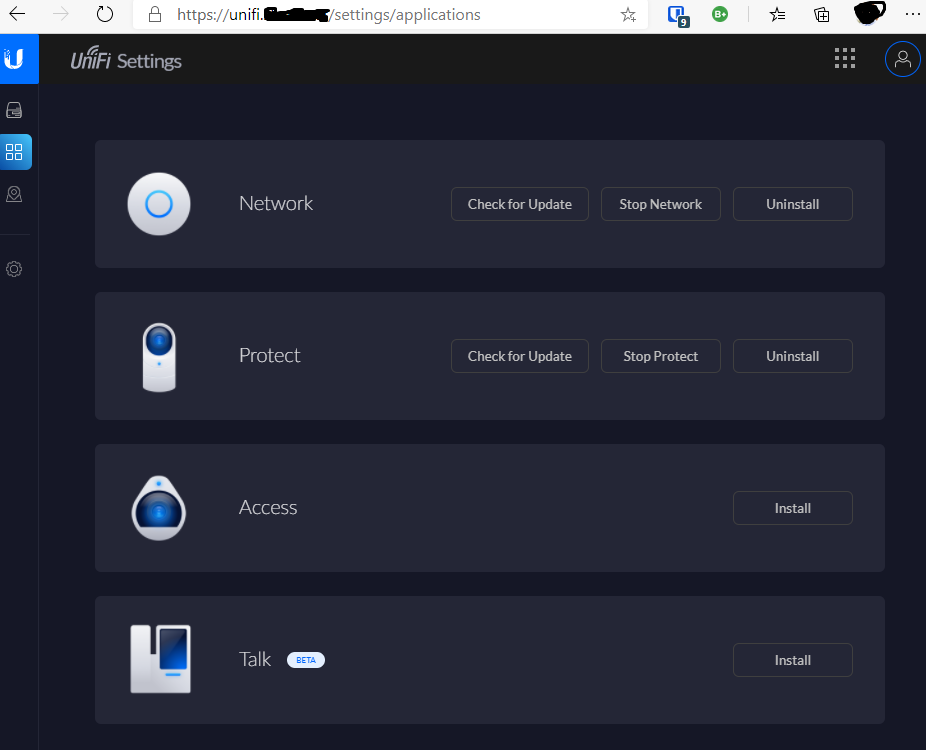Uninstall the Protect application

point(792,356)
